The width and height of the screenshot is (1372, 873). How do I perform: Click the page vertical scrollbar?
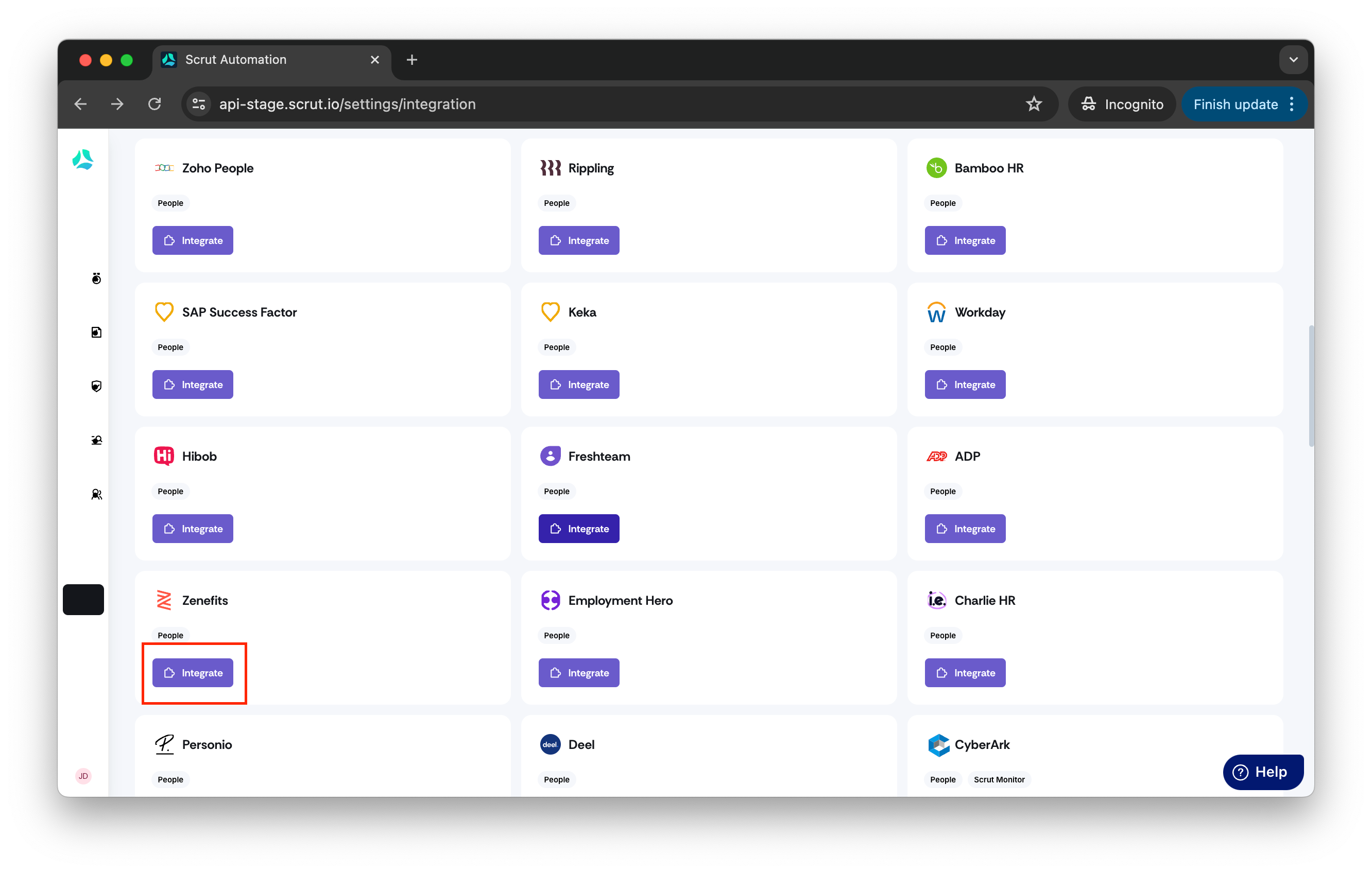point(1311,386)
